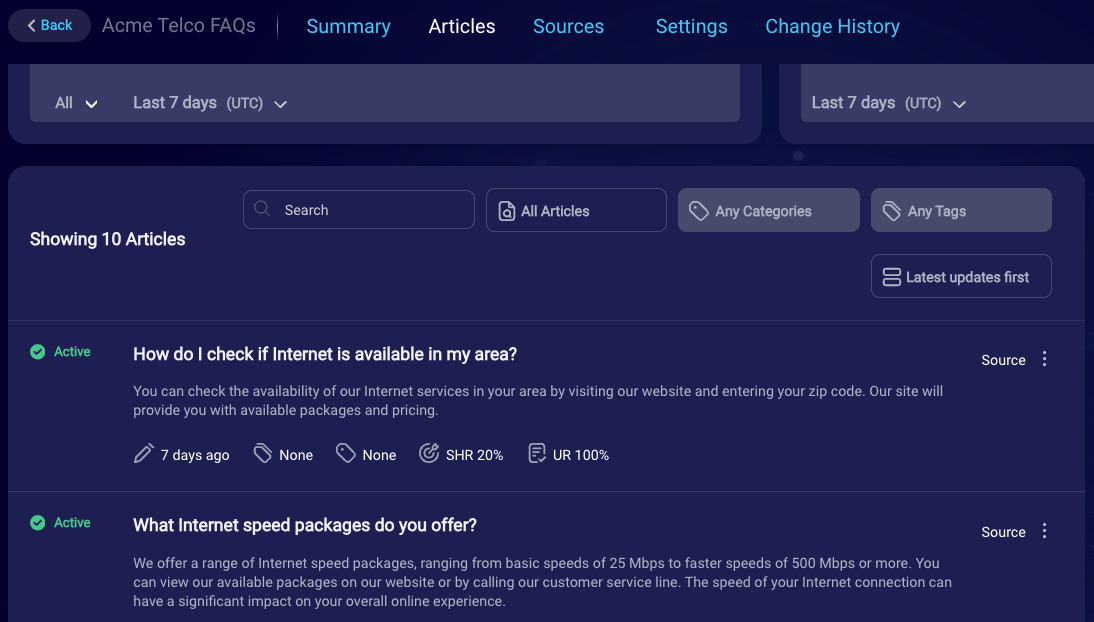The image size is (1094, 622).
Task: Open the right panel's Last 7 days dropdown
Action: 887,103
